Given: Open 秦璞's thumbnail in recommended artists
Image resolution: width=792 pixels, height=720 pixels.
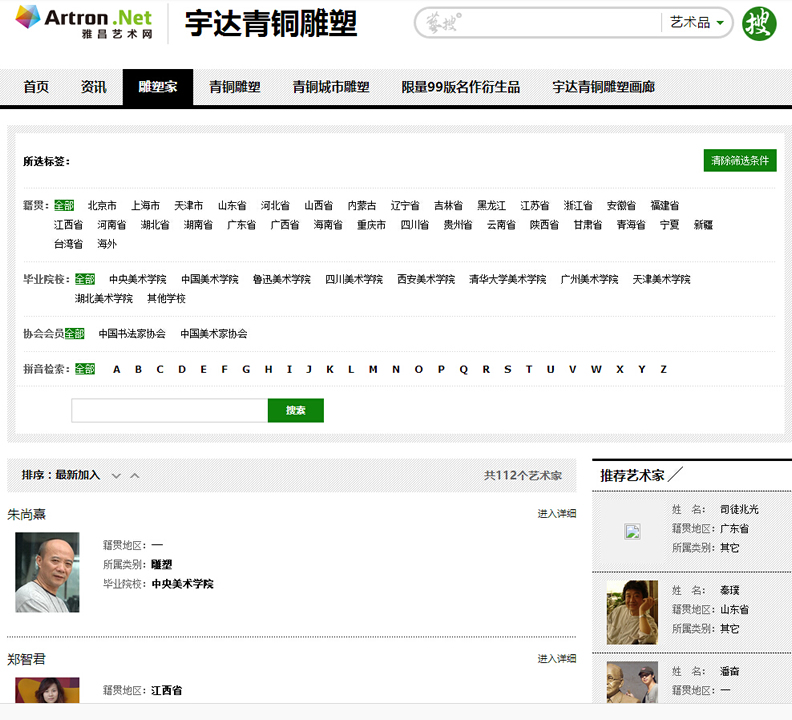Looking at the screenshot, I should [x=632, y=612].
